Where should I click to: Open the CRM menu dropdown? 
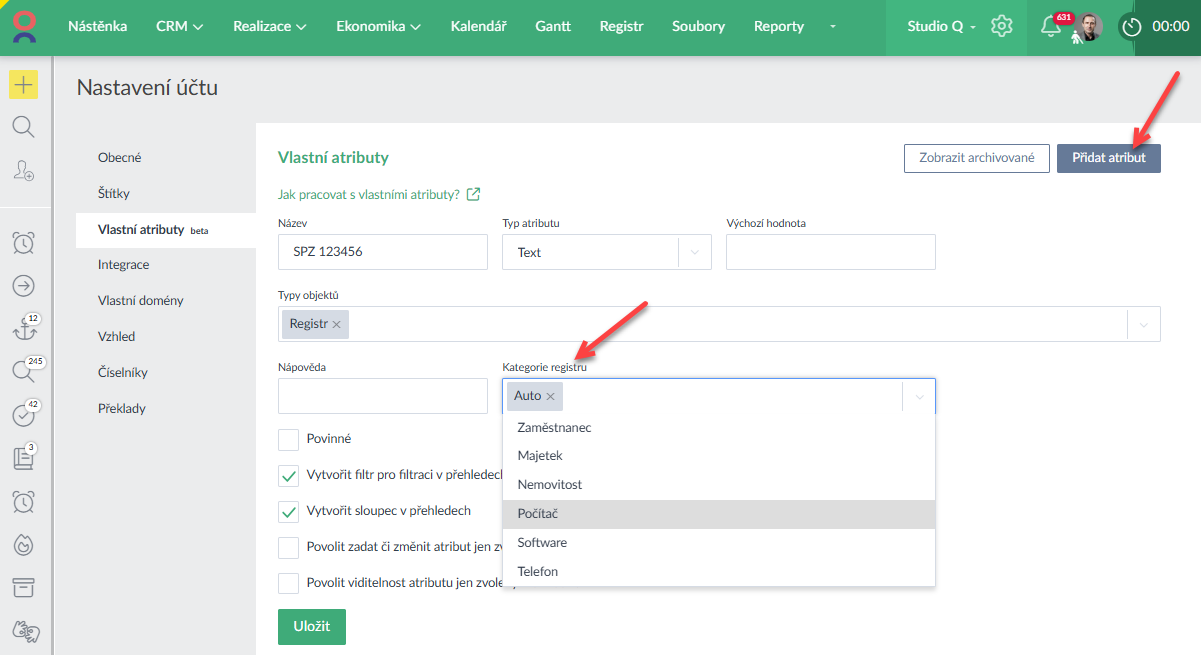[179, 27]
